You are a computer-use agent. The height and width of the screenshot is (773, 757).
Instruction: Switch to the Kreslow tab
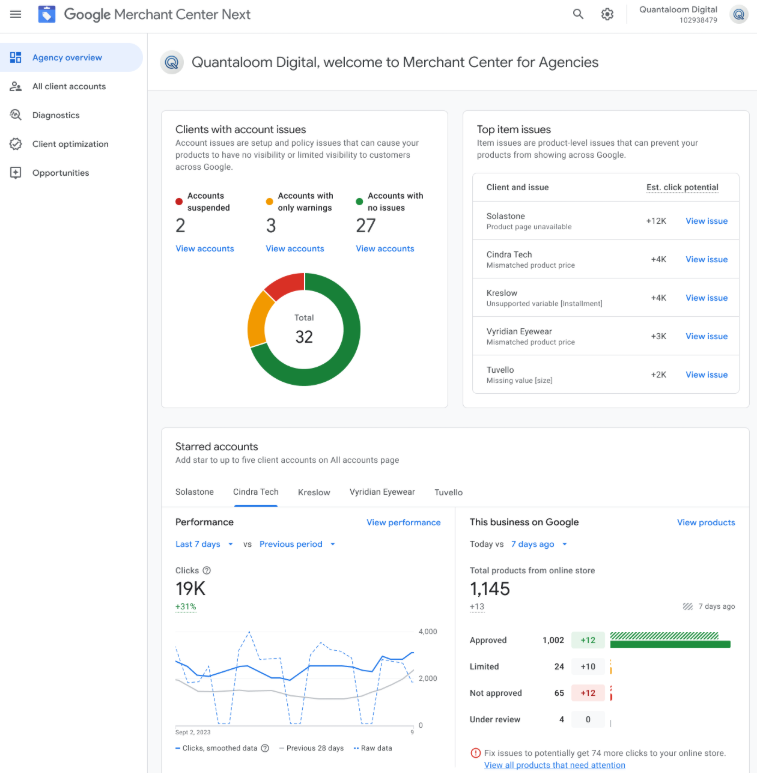314,492
